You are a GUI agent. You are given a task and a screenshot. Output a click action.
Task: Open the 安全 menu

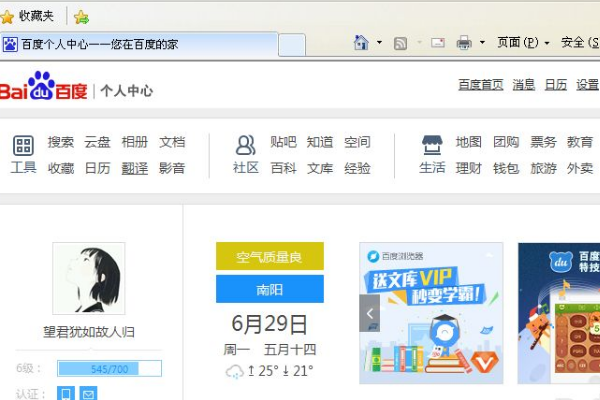(580, 42)
